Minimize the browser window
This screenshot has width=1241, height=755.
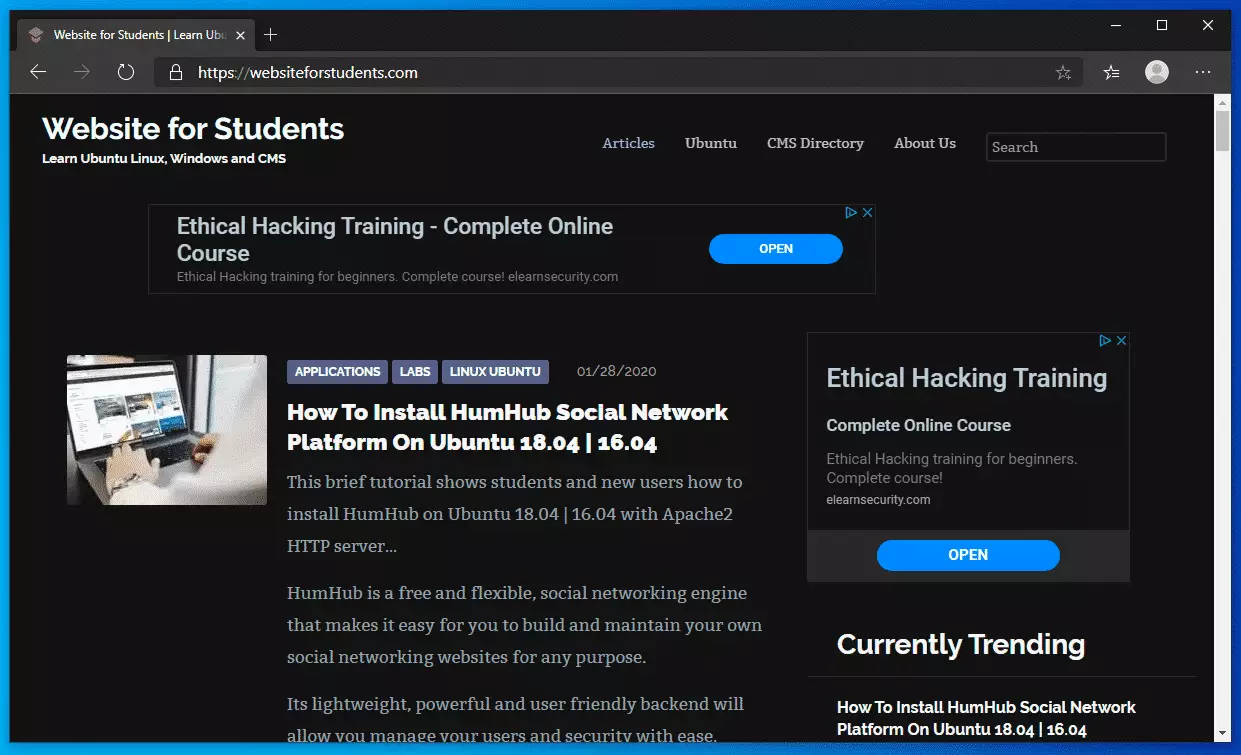[x=1116, y=25]
